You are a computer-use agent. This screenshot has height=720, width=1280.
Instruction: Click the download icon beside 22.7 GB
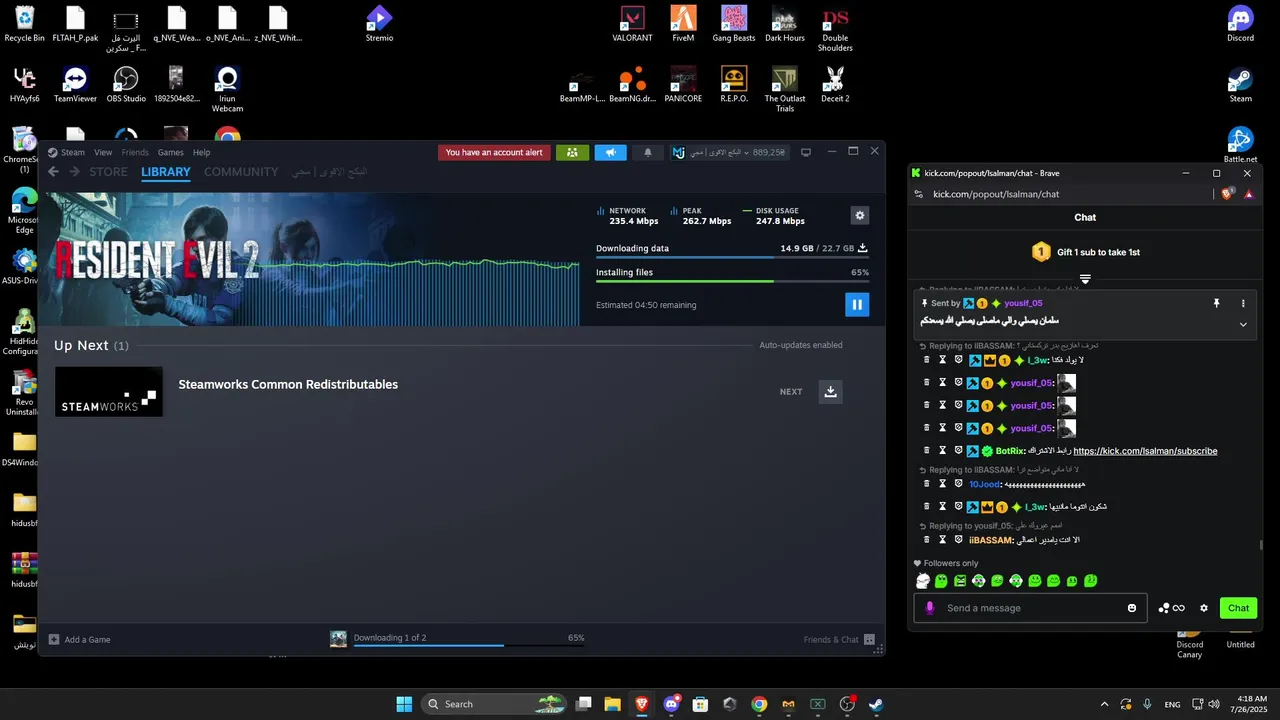pyautogui.click(x=863, y=248)
